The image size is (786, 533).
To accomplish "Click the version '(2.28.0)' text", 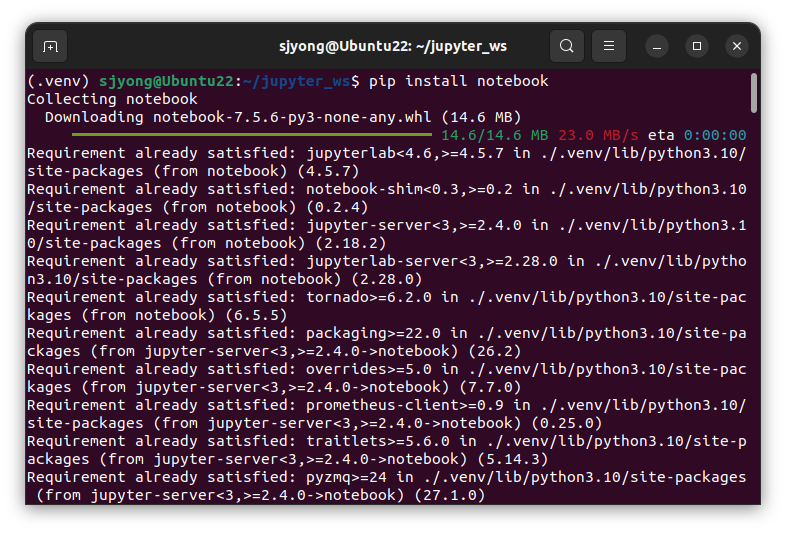I will click(387, 280).
